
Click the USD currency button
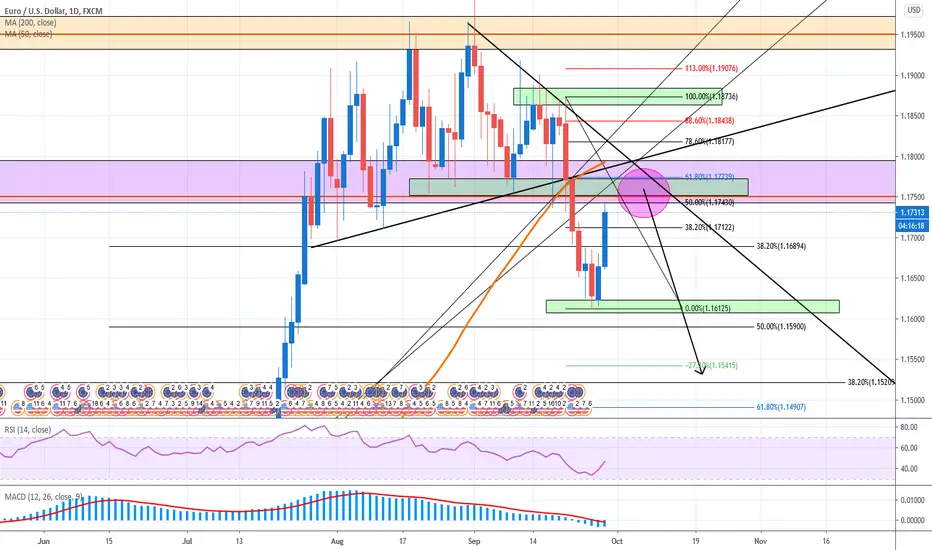[914, 10]
